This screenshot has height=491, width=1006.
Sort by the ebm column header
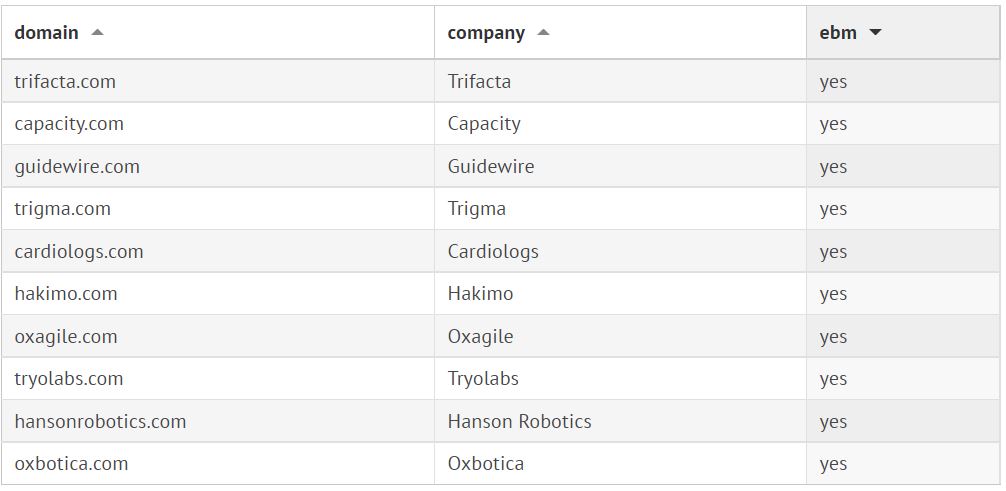(x=838, y=32)
